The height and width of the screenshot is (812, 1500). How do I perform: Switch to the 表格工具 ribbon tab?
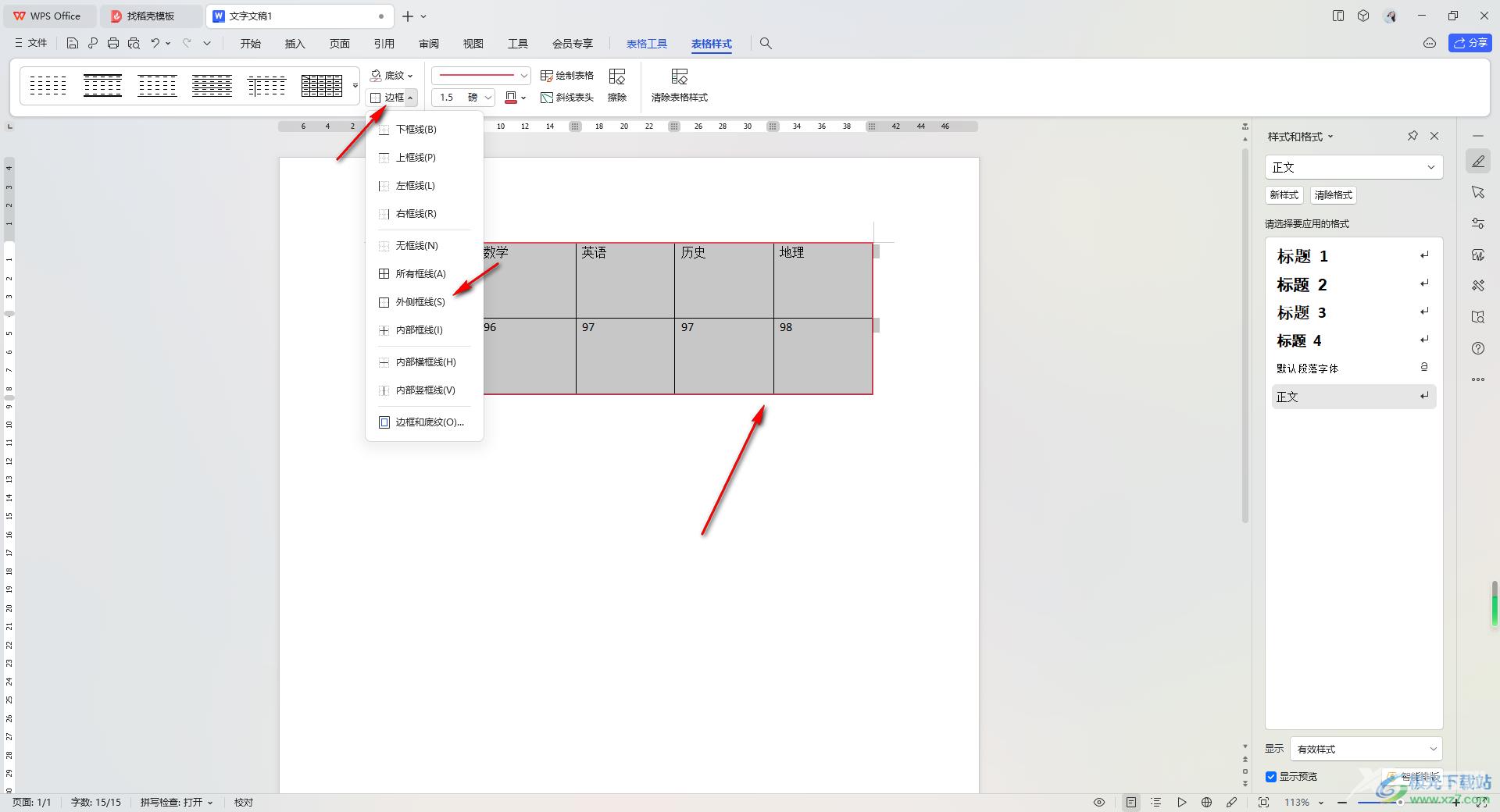tap(647, 44)
